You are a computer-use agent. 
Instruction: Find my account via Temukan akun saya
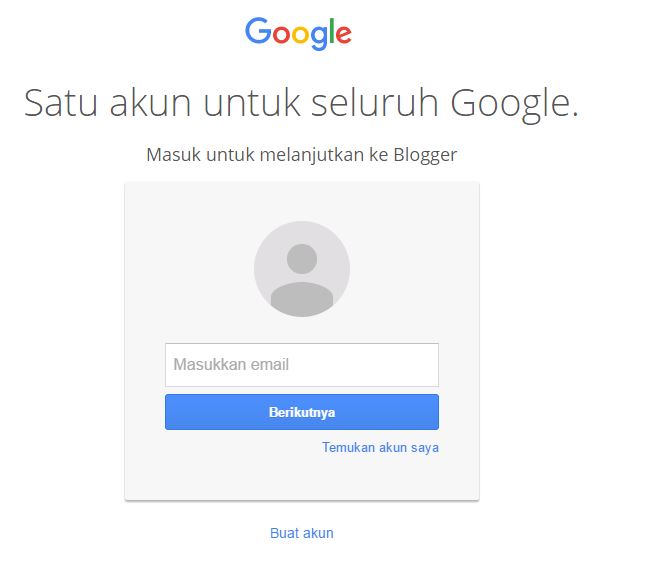click(x=380, y=448)
